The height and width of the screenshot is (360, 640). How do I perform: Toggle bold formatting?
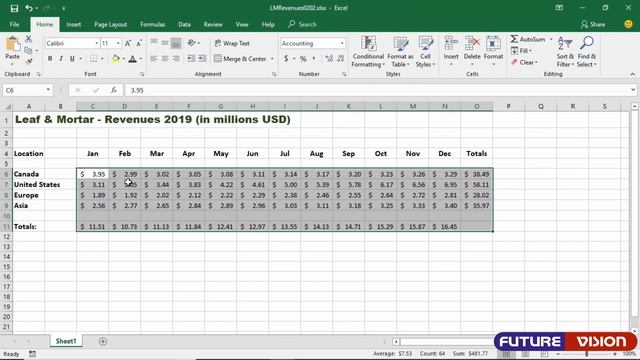[50, 59]
